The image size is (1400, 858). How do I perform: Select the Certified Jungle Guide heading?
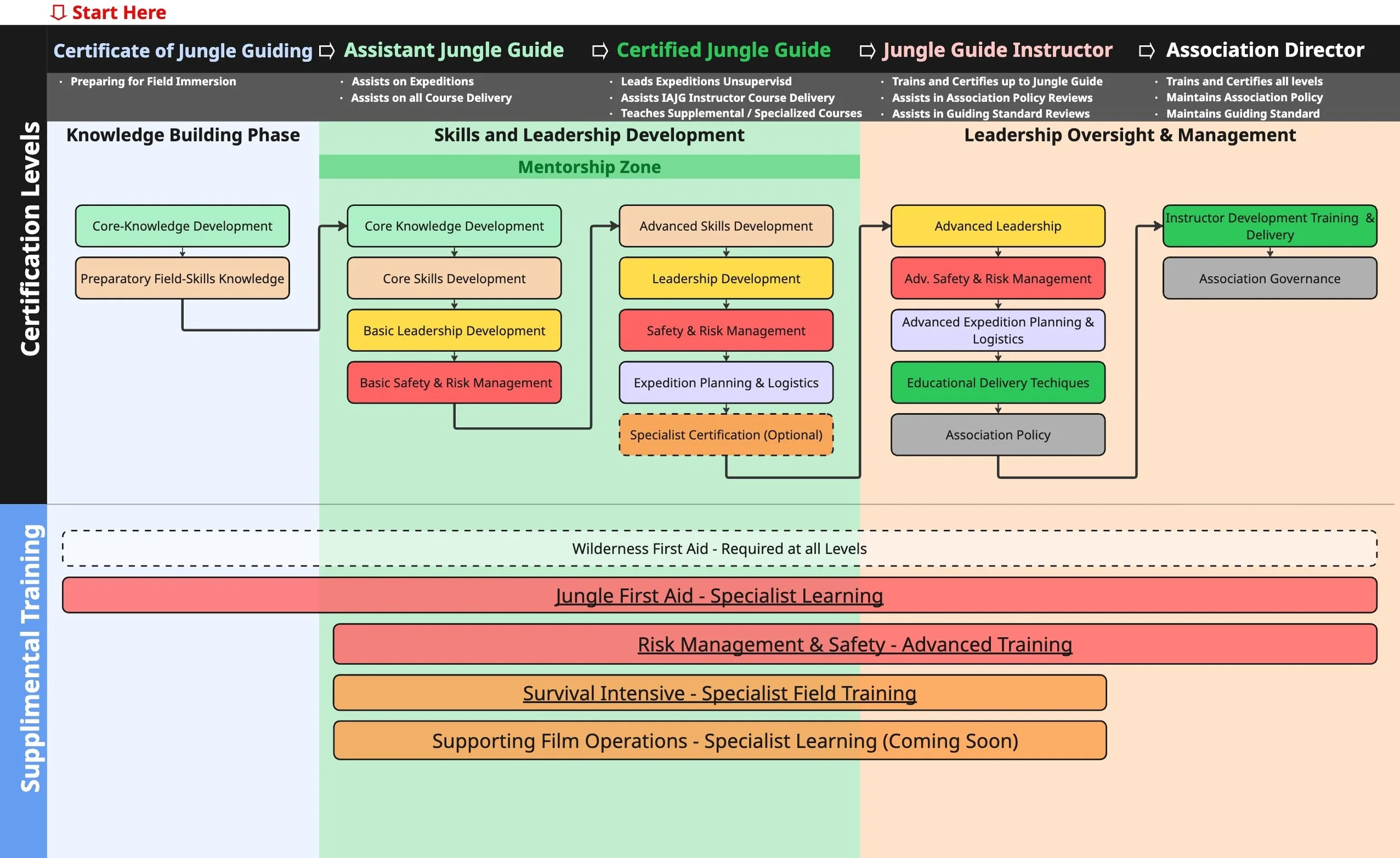[x=724, y=50]
